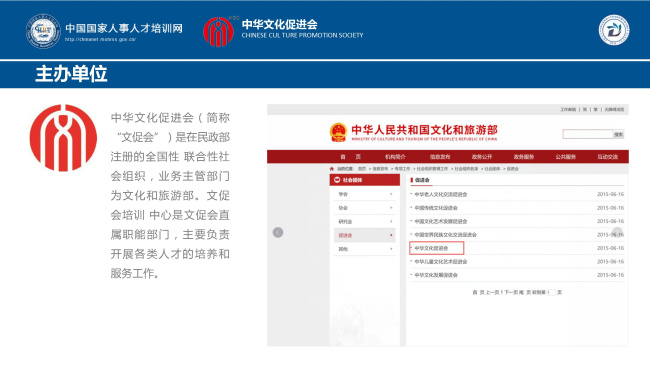Viewport: 650px width, 365px height.
Task: Open the 信息发布 navigation menu item
Action: click(x=440, y=157)
